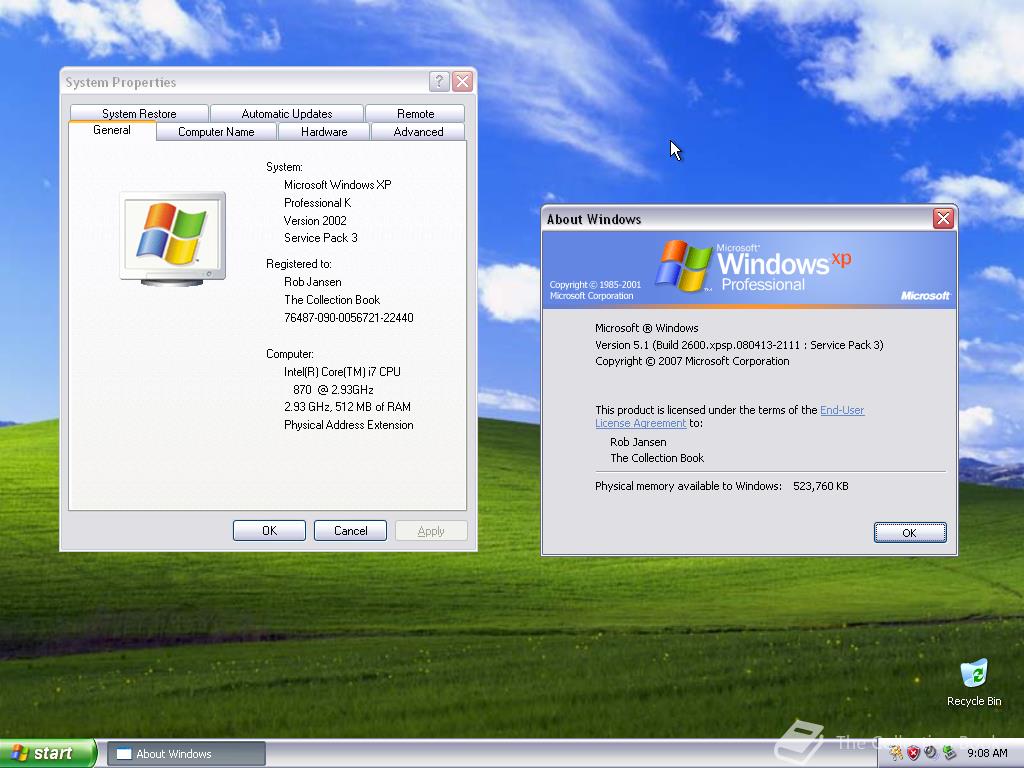Click the 'Physical Address Extension' text
The height and width of the screenshot is (768, 1024).
tap(349, 425)
